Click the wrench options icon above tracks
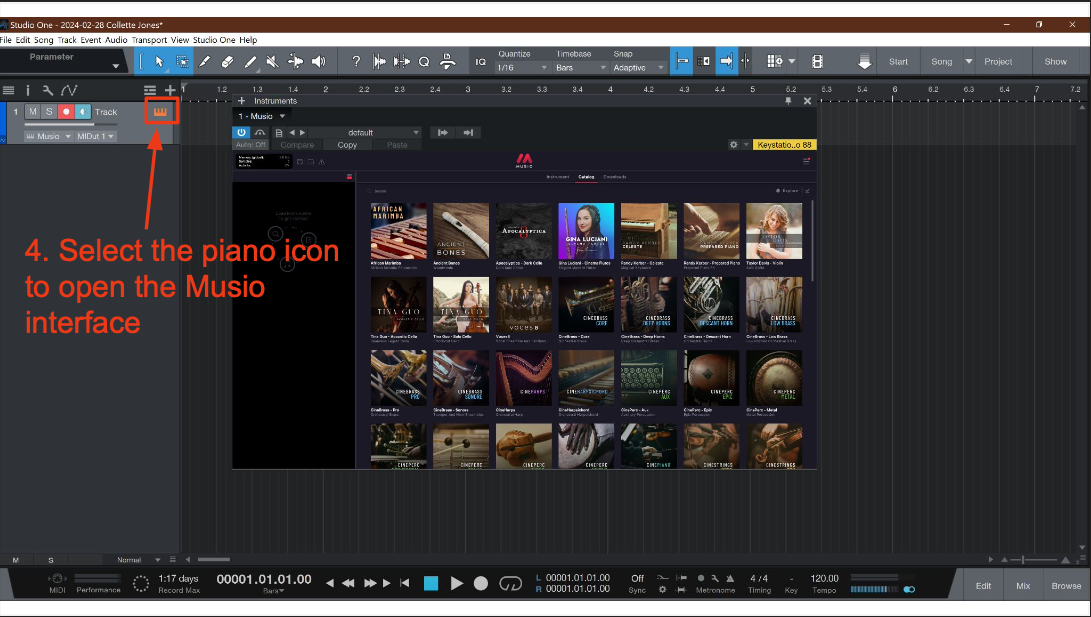1091x617 pixels. (x=47, y=90)
